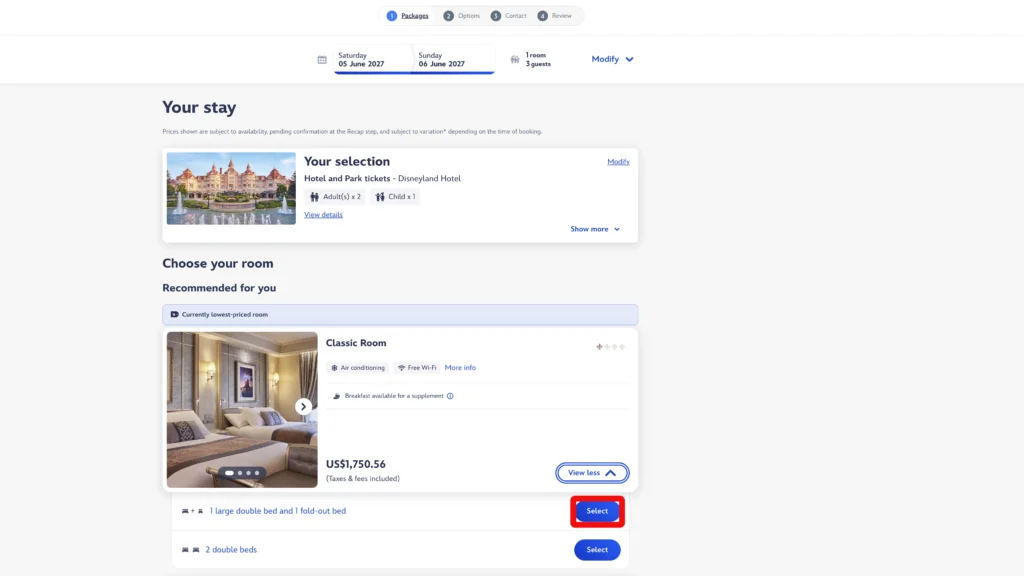1024x576 pixels.
Task: Go to the Contact step
Action: click(509, 16)
